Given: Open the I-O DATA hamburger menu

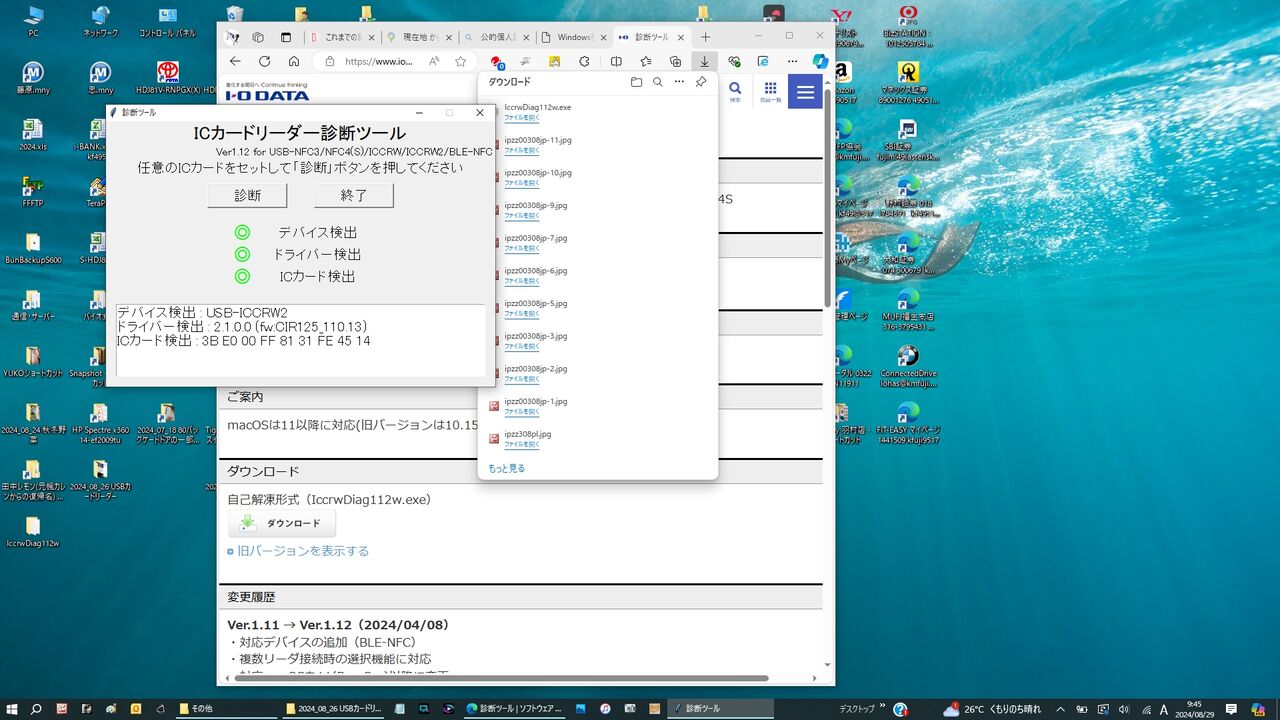Looking at the screenshot, I should pyautogui.click(x=805, y=92).
